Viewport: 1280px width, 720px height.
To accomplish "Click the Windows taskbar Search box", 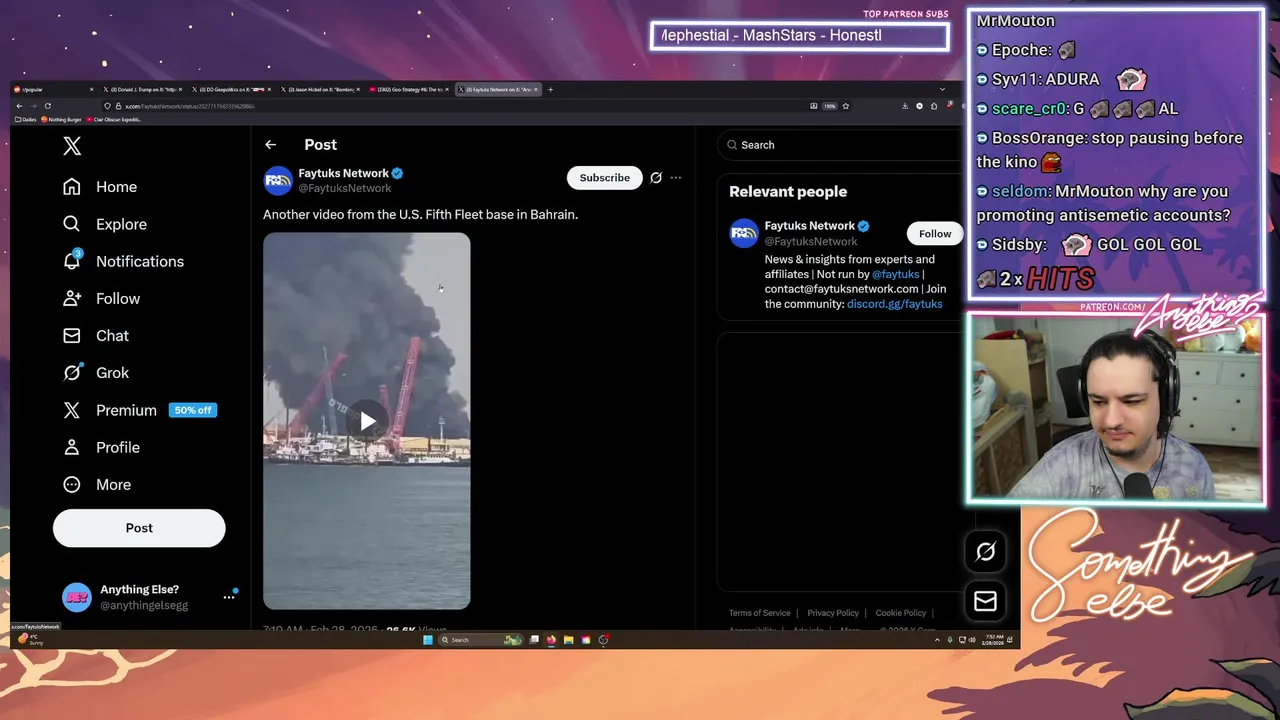I will (480, 640).
